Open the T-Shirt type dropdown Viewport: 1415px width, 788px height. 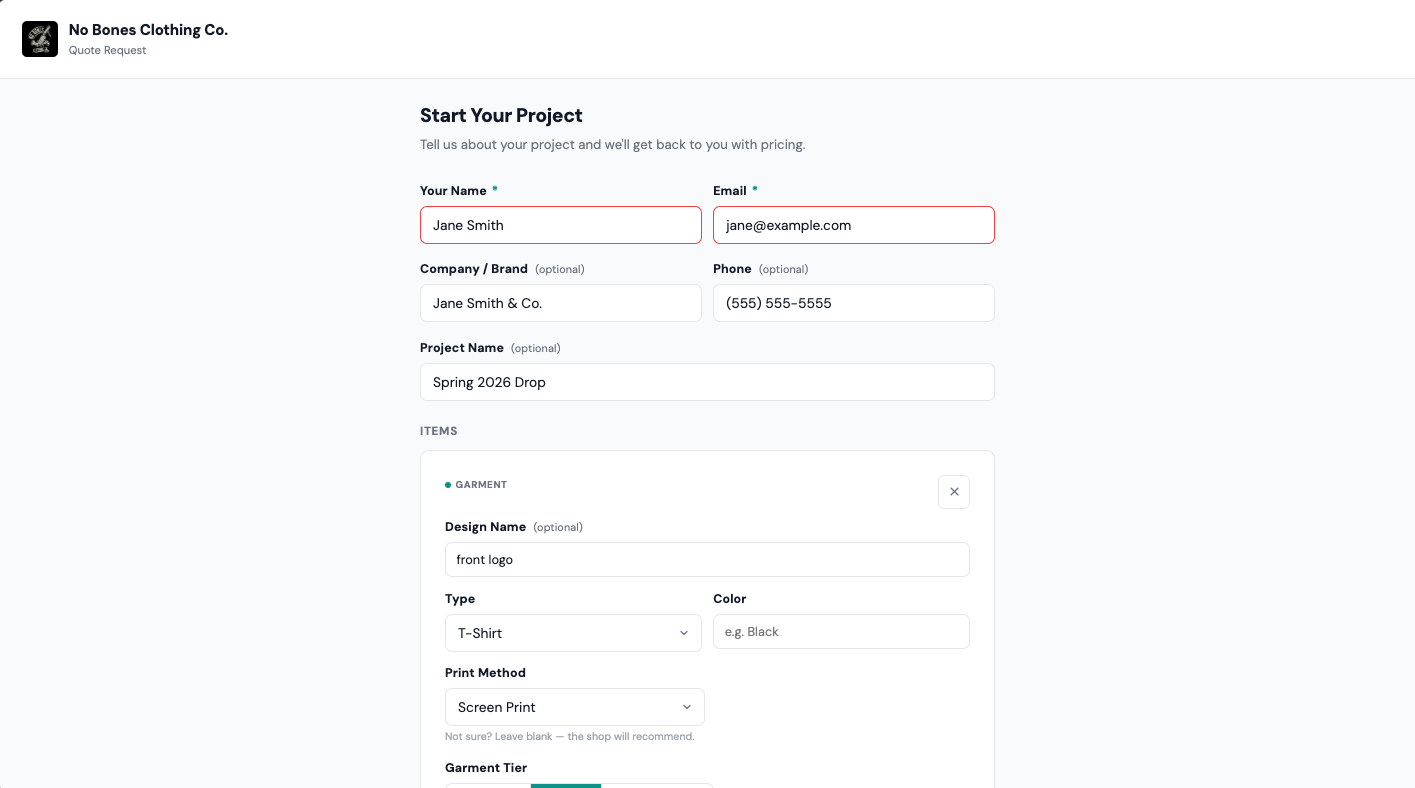pos(573,633)
